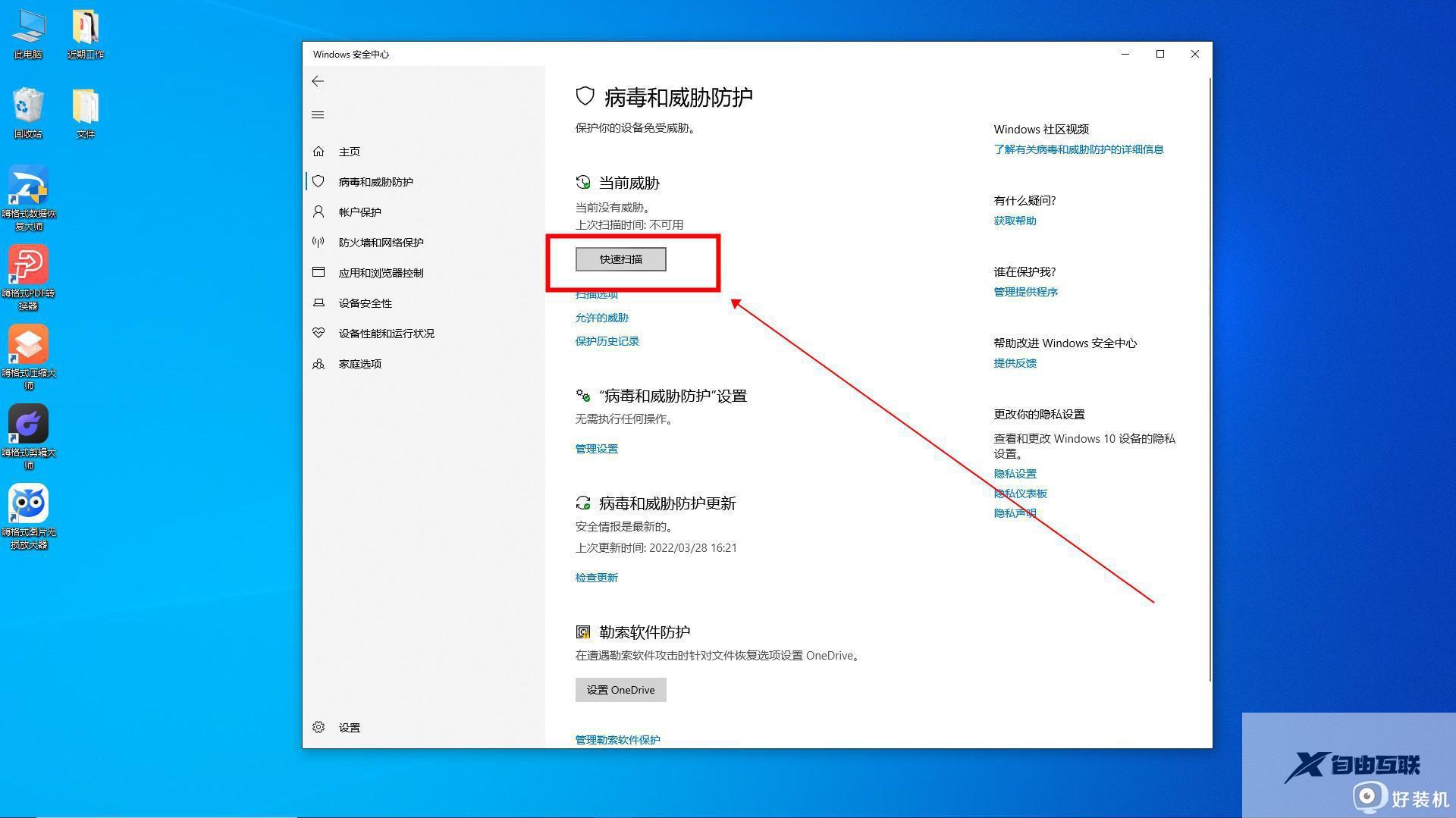The image size is (1456, 818).
Task: Click the 当前没有威胁 status text
Action: click(x=613, y=207)
